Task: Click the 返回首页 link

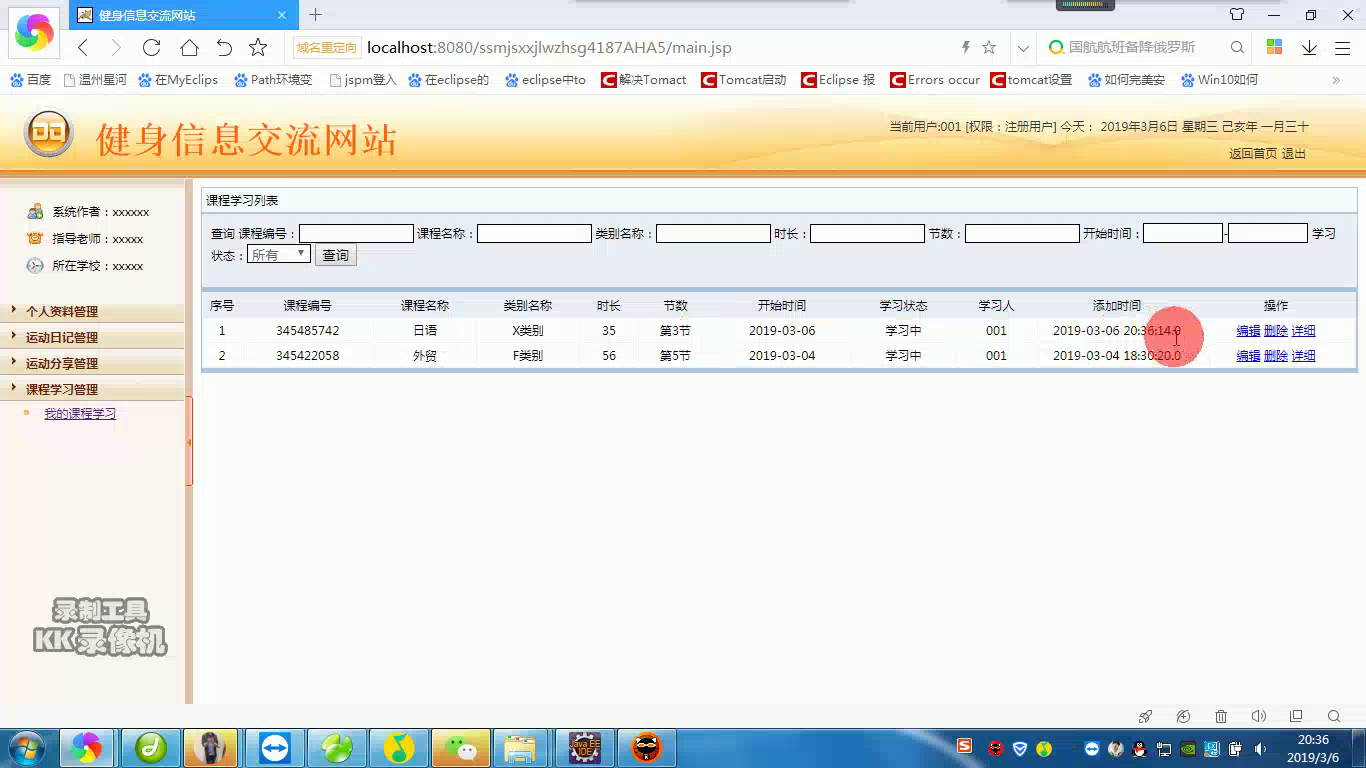Action: pos(1253,153)
